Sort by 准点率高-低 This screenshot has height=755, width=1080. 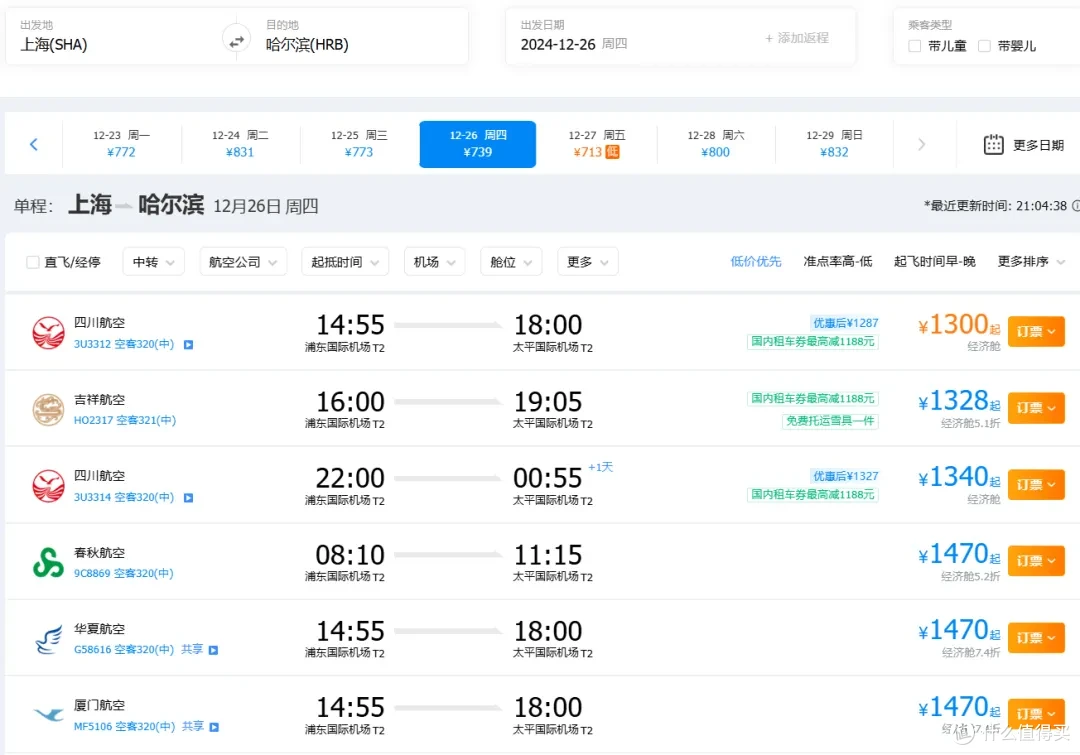[x=838, y=262]
